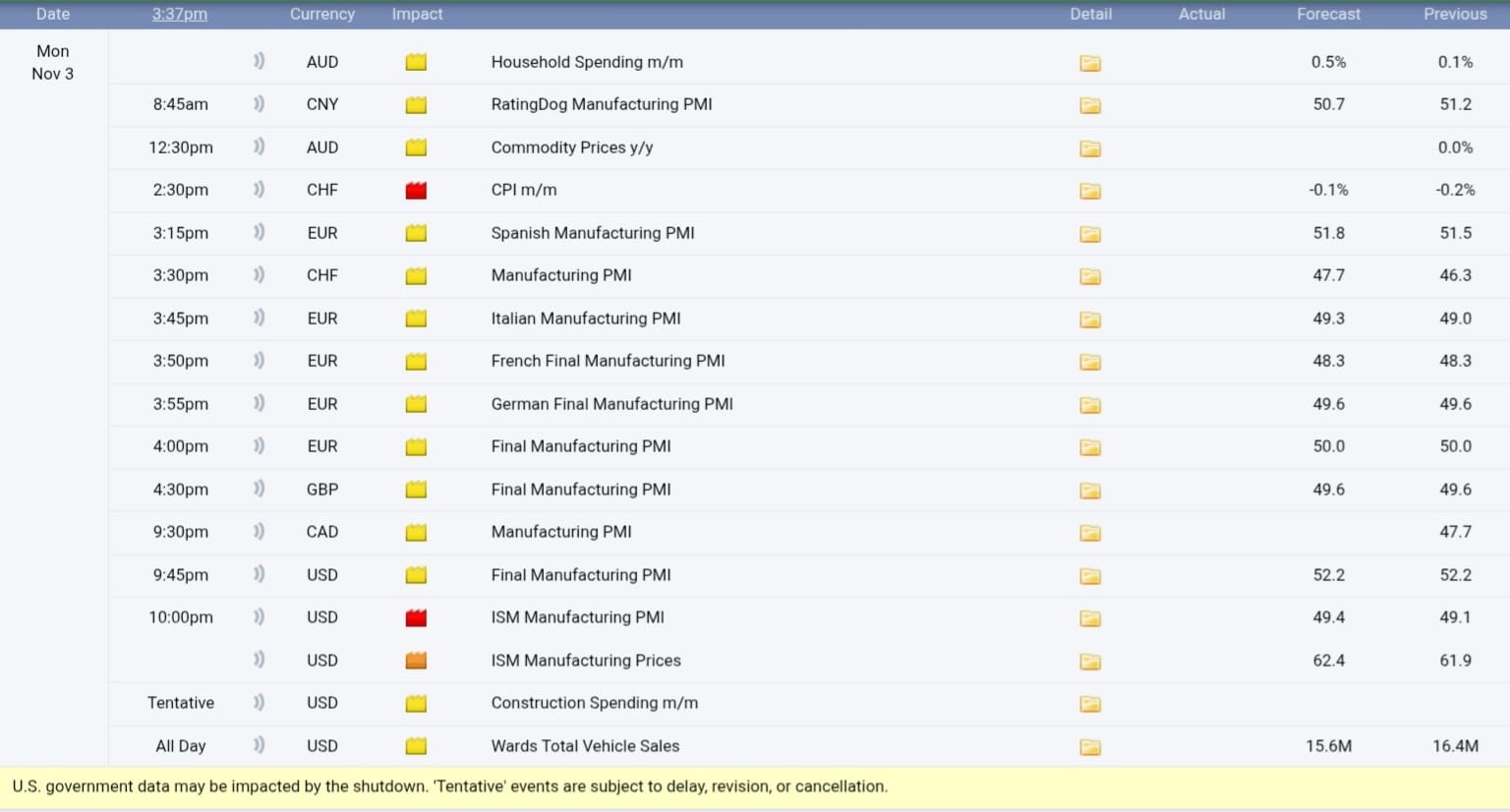Open detail folder for Household Spending m/m
This screenshot has height=812, width=1510.
pyautogui.click(x=1090, y=63)
